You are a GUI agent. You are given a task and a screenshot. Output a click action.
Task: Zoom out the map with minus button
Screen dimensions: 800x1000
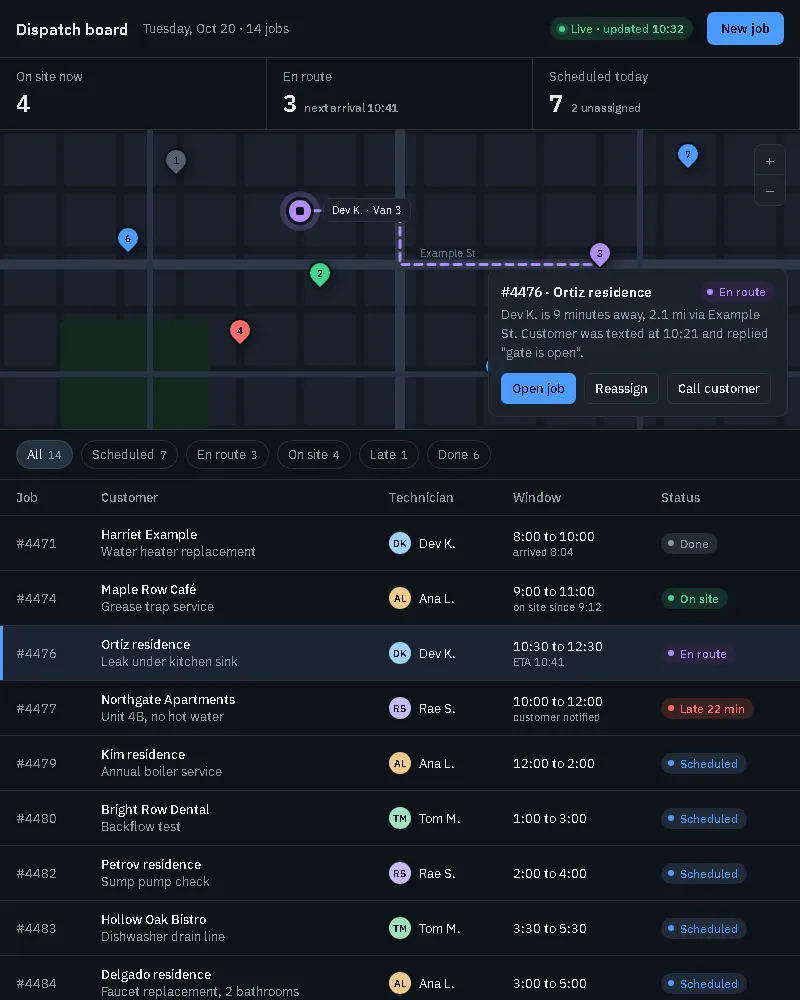[x=770, y=191]
